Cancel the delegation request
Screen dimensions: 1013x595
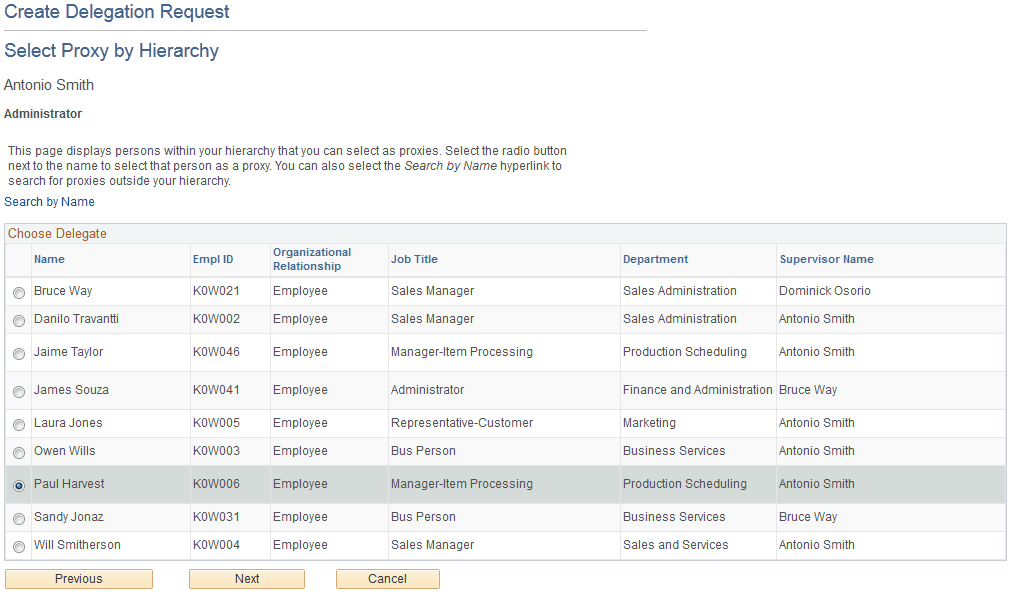[387, 578]
